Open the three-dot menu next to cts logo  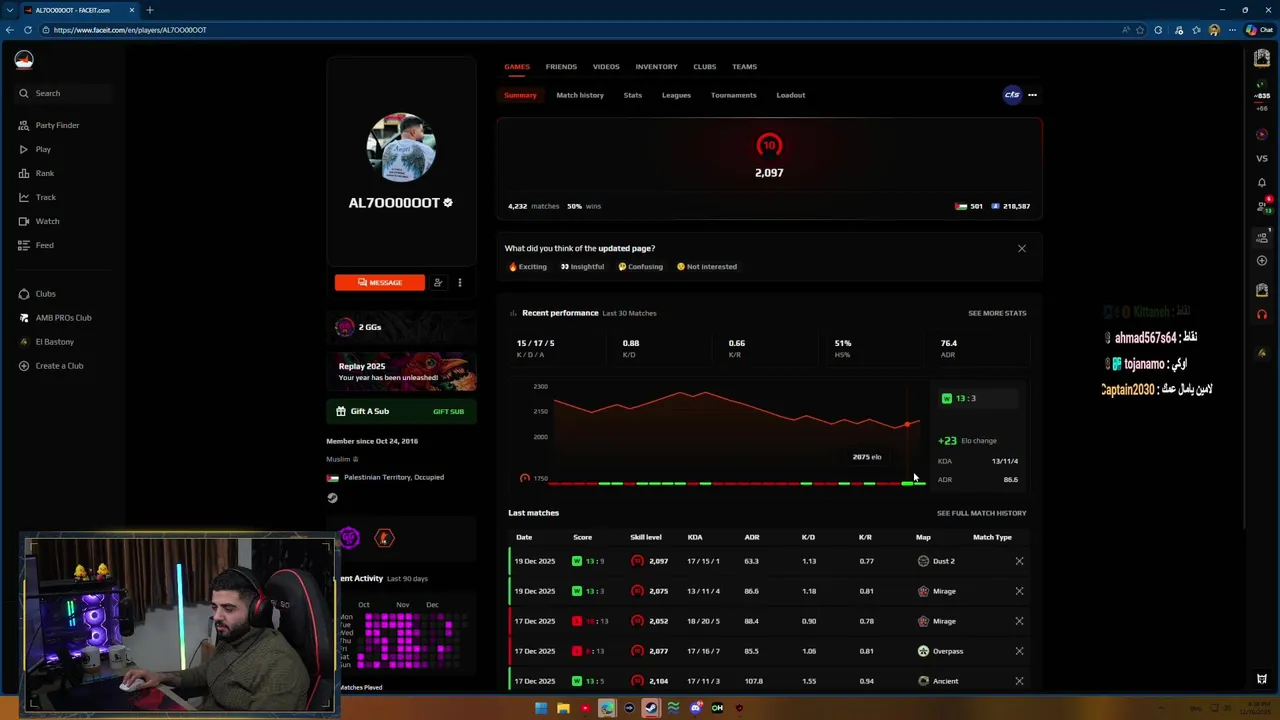point(1032,95)
